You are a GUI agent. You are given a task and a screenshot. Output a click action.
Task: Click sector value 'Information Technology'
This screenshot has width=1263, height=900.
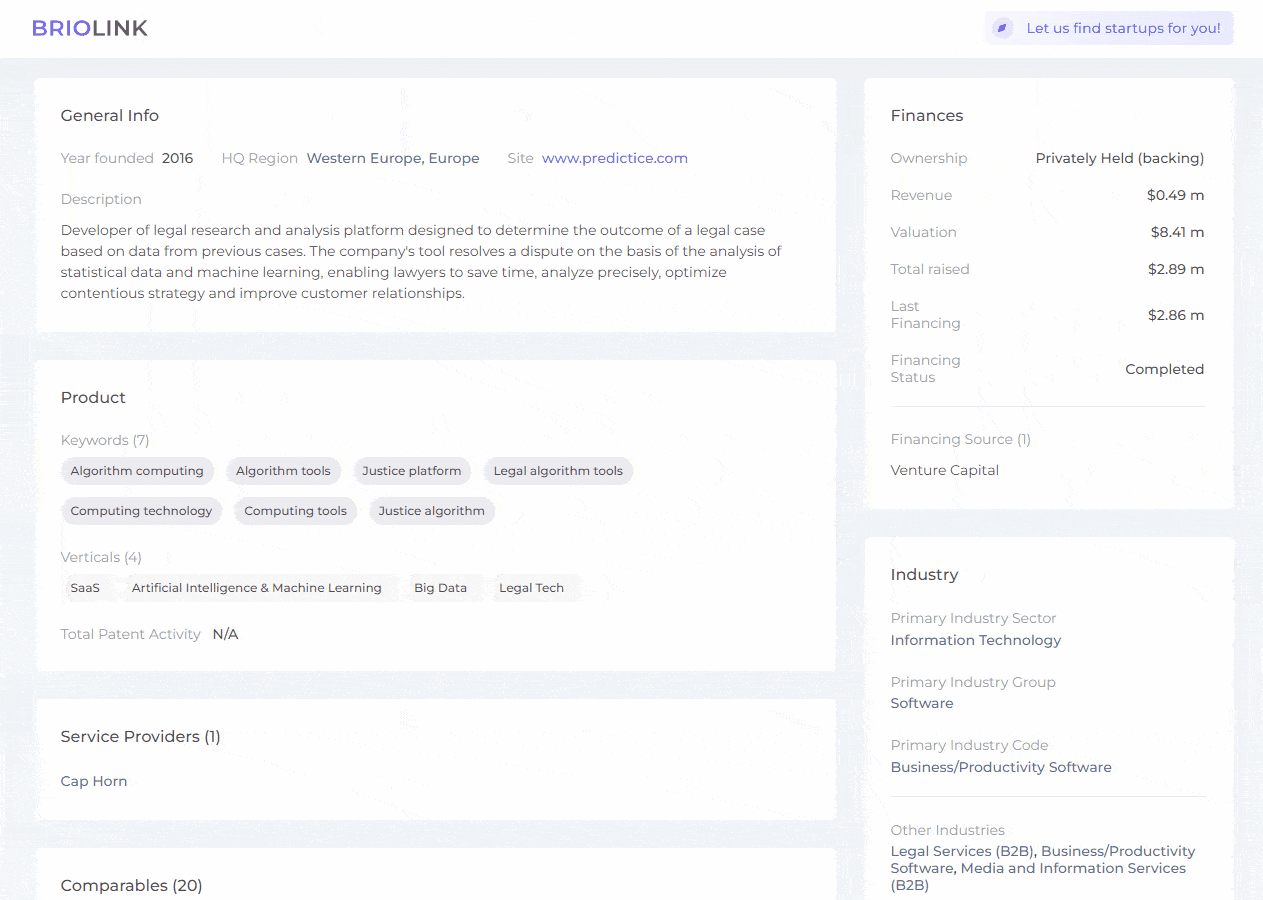point(976,640)
